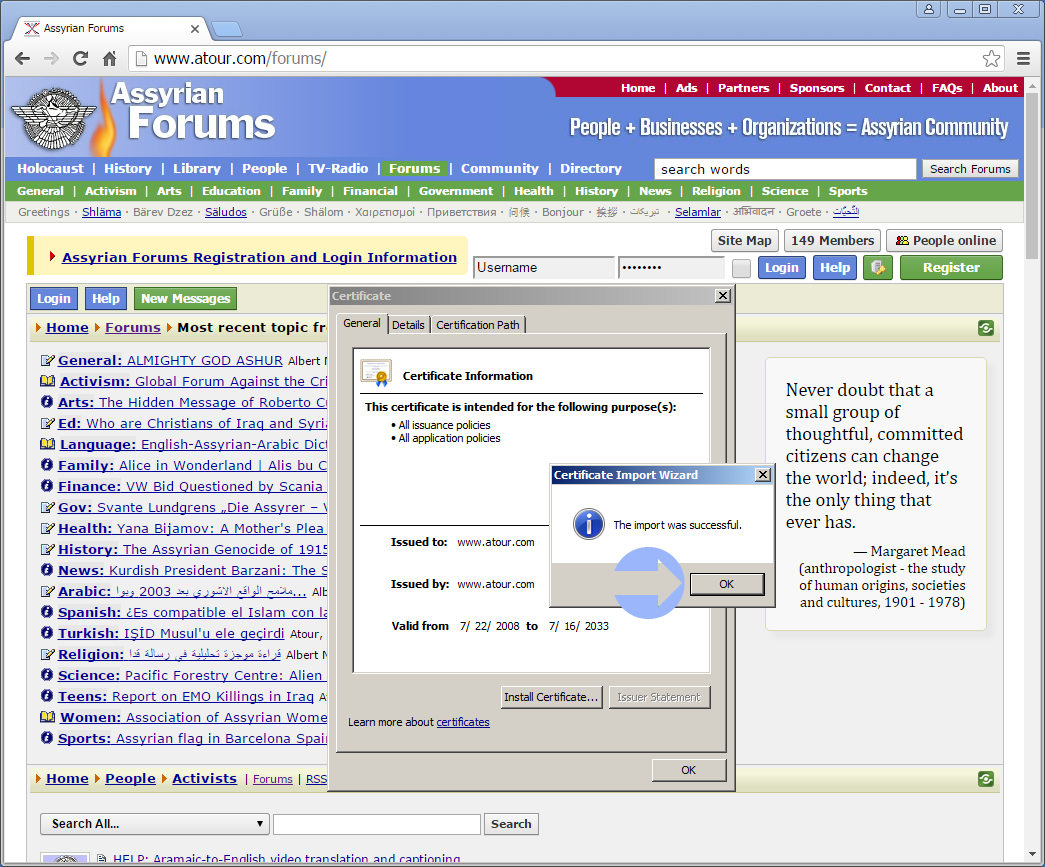Go to browser Home icon

click(x=109, y=59)
